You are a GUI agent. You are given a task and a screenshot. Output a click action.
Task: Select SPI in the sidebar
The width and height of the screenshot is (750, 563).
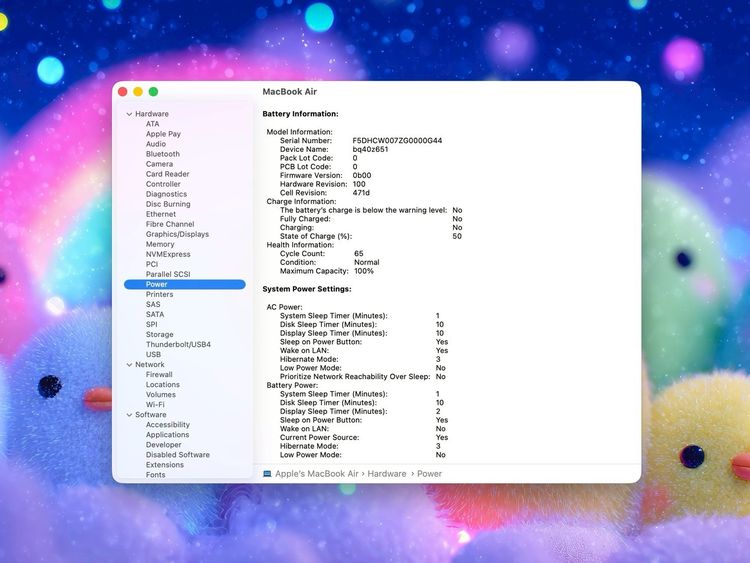pos(152,325)
